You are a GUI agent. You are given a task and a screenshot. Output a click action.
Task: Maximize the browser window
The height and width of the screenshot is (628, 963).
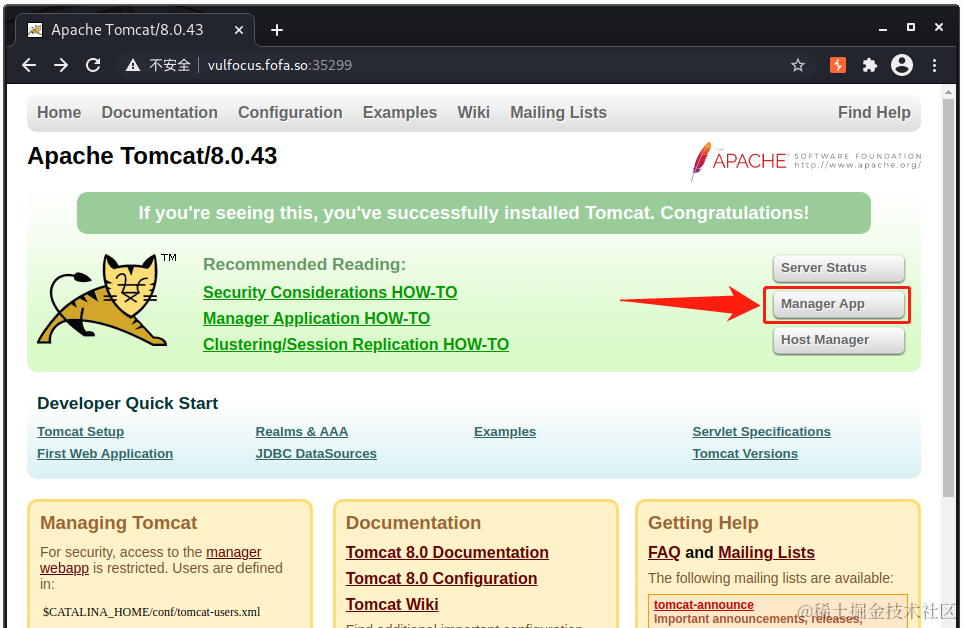(911, 28)
